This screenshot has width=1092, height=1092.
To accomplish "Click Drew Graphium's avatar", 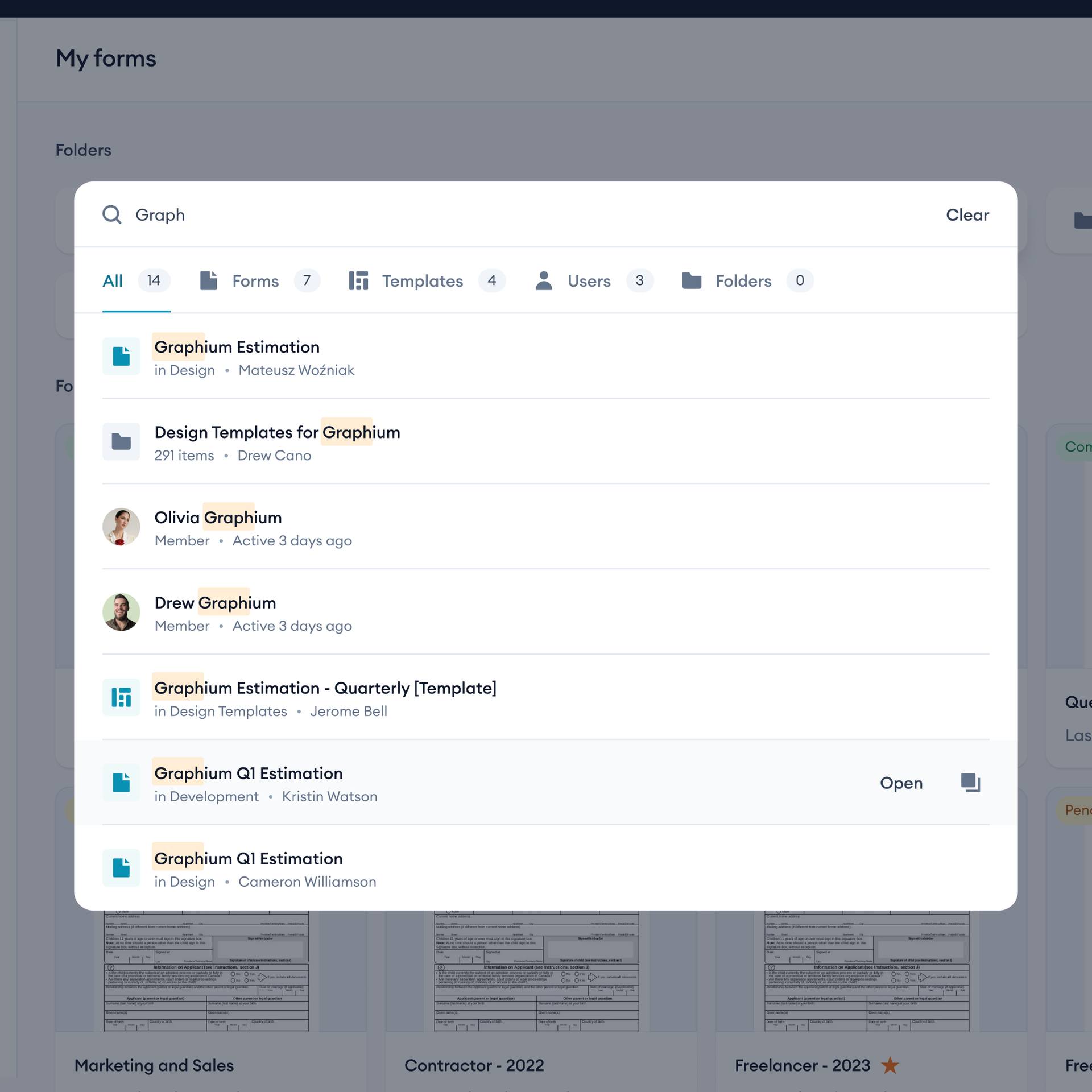I will click(121, 612).
